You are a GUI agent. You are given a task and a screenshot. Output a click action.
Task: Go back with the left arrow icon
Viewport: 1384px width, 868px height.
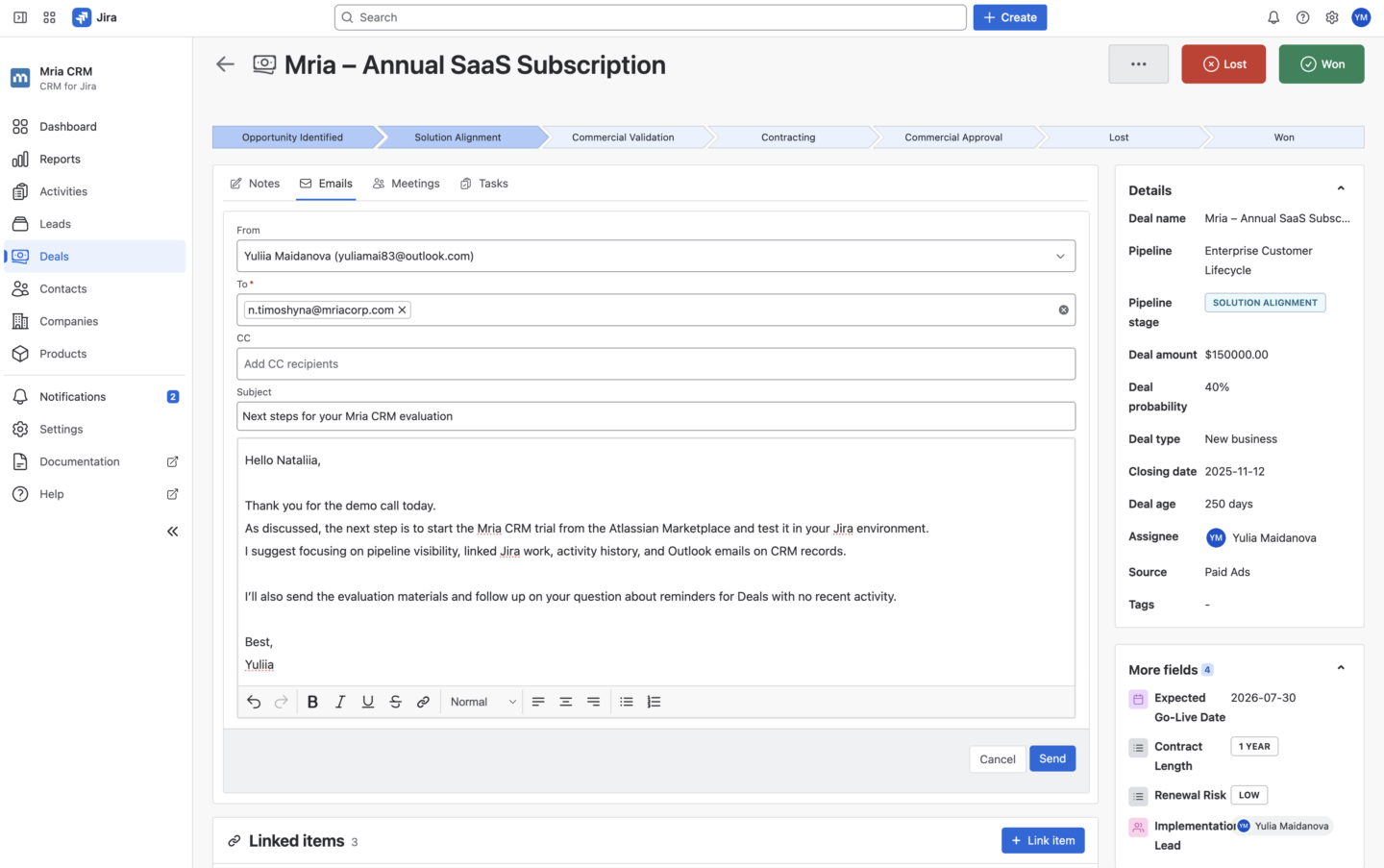coord(225,64)
